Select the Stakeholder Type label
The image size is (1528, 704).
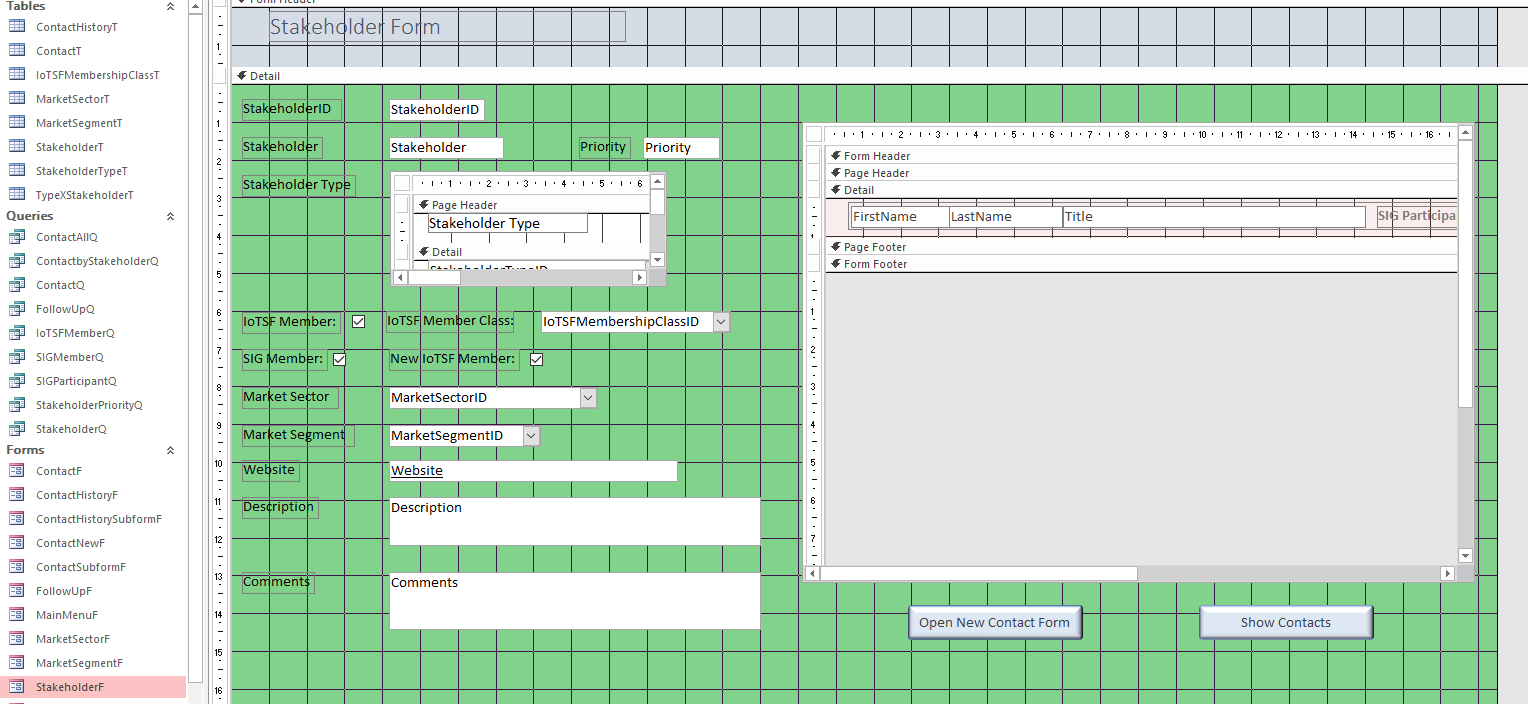pos(298,185)
